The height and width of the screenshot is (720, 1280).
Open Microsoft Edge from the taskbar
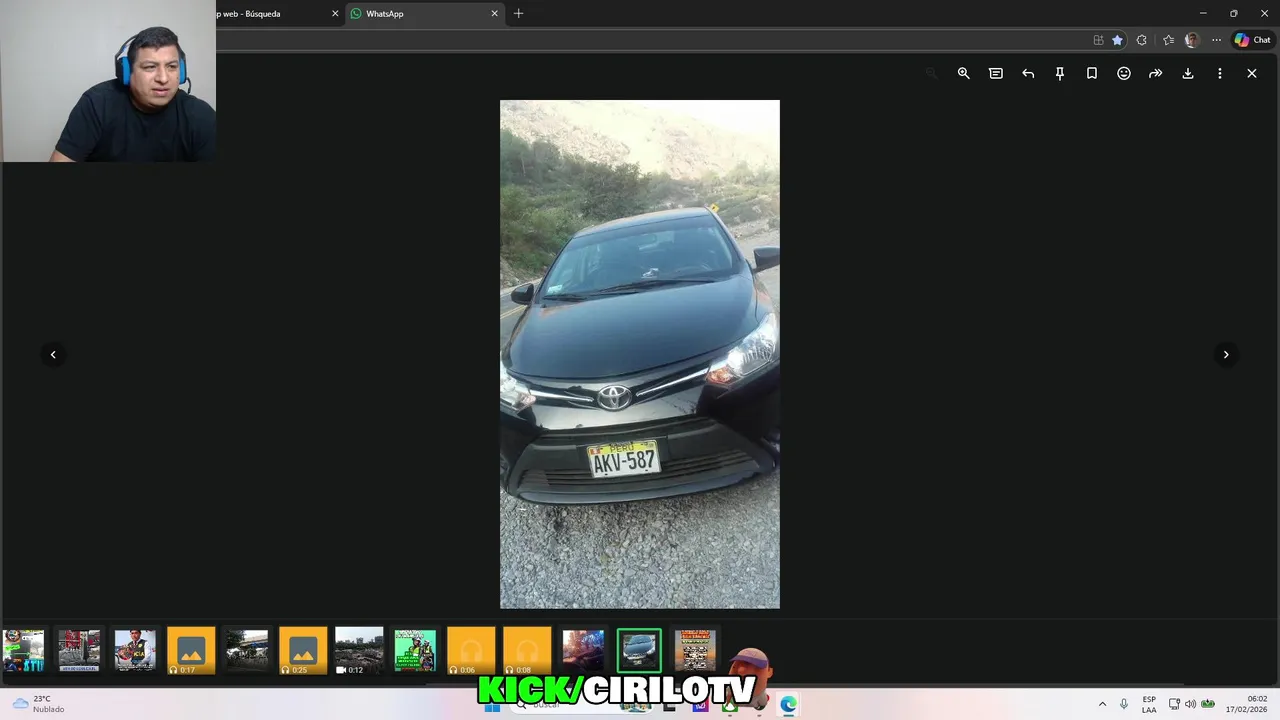pyautogui.click(x=788, y=704)
